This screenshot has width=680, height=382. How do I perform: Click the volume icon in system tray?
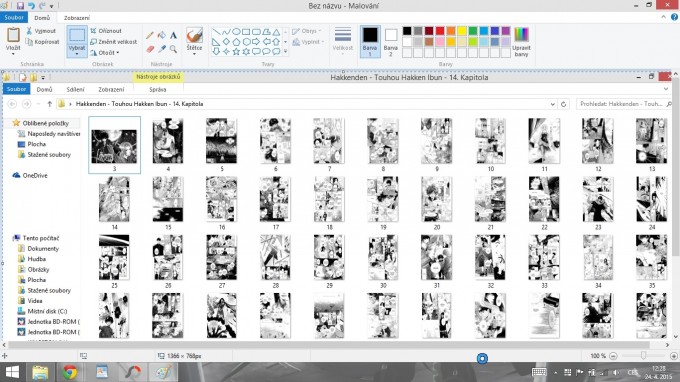[615, 372]
